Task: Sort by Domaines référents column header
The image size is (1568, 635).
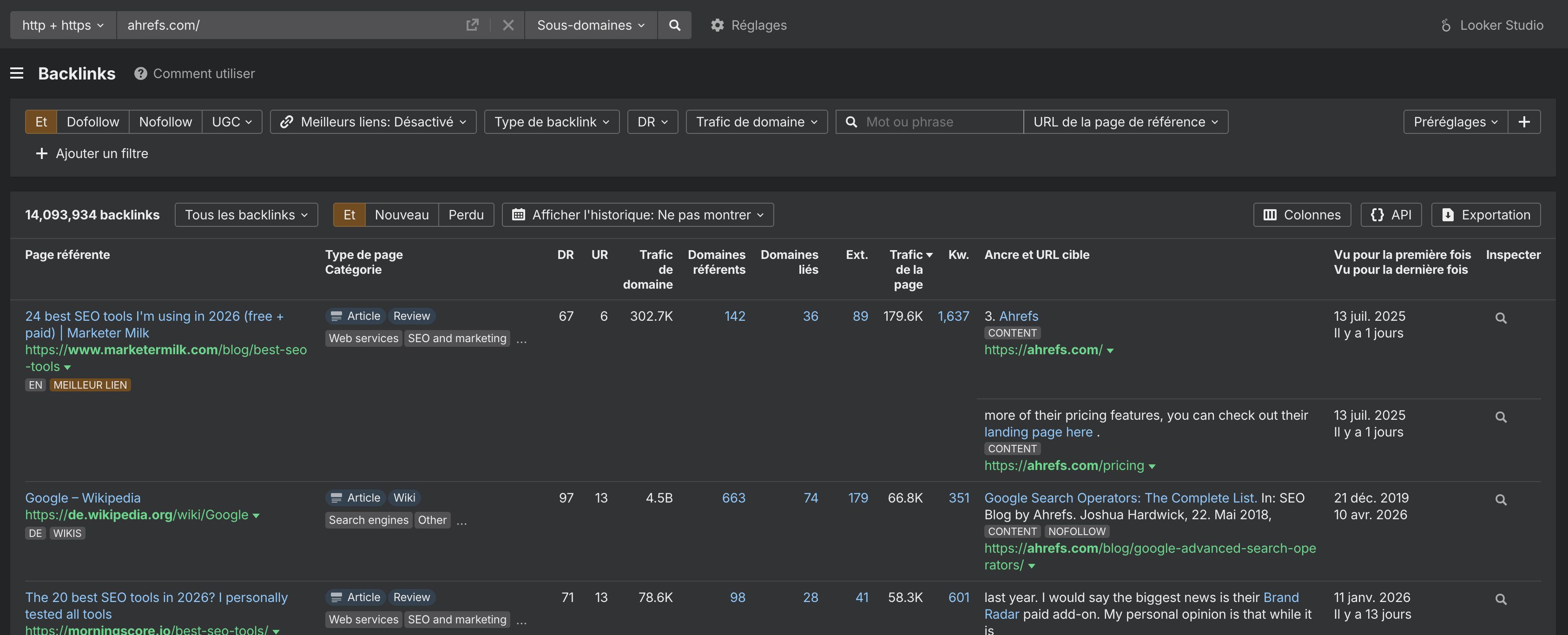Action: point(717,262)
